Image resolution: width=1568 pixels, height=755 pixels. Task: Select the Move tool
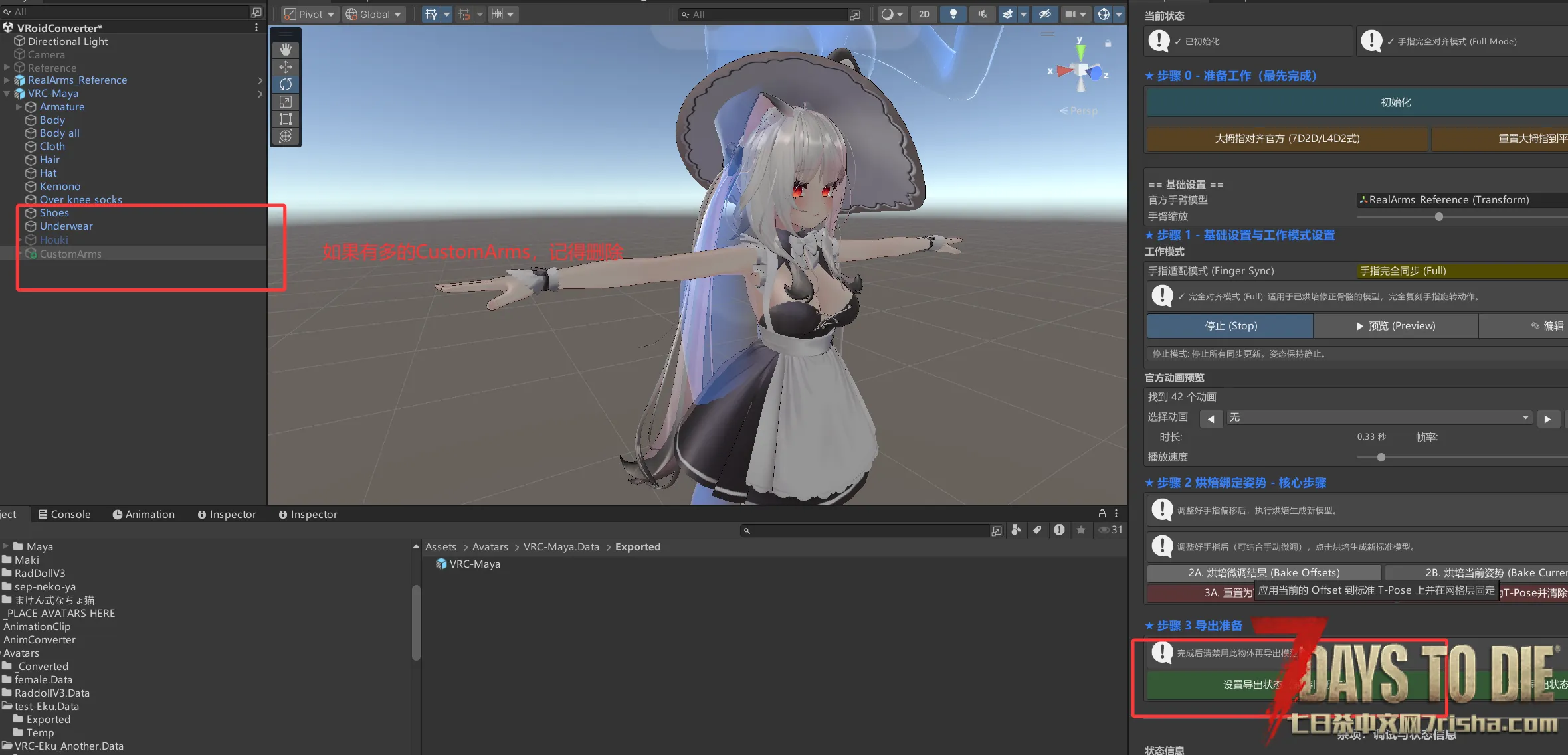point(286,67)
